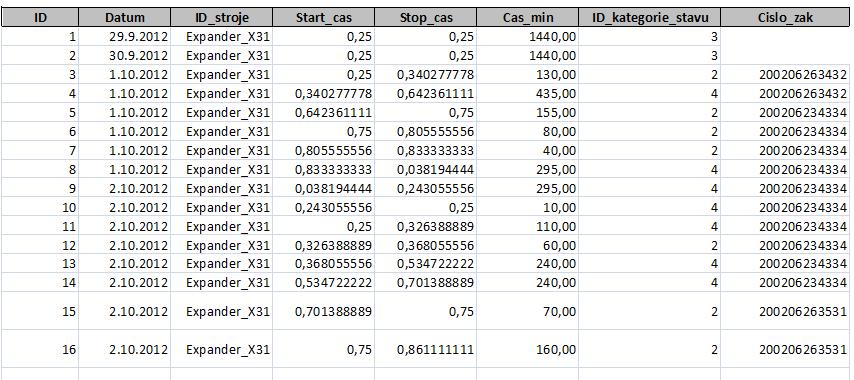Select the Cislo_zak column header
854x380 pixels.
[x=785, y=17]
